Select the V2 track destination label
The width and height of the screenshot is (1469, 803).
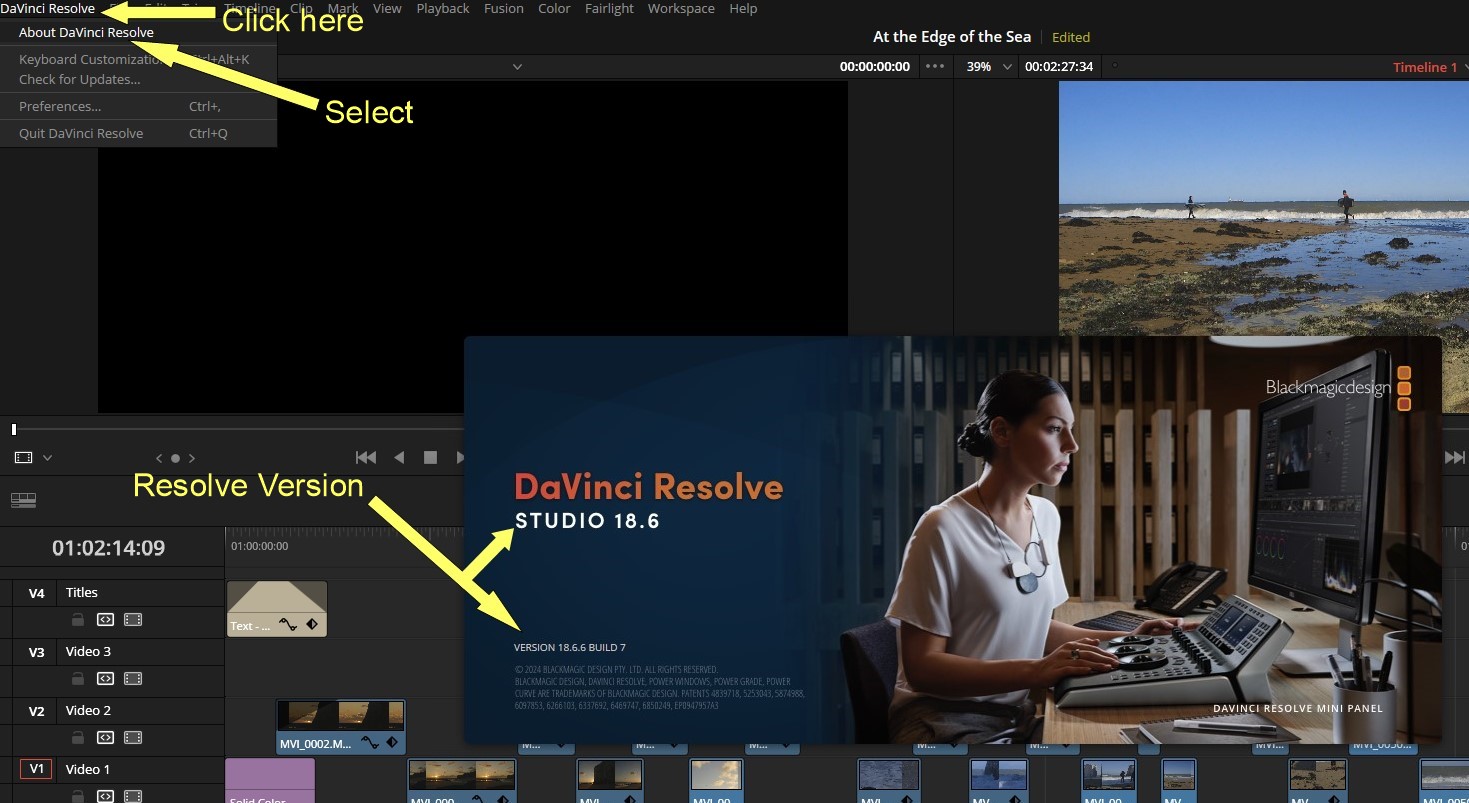37,711
